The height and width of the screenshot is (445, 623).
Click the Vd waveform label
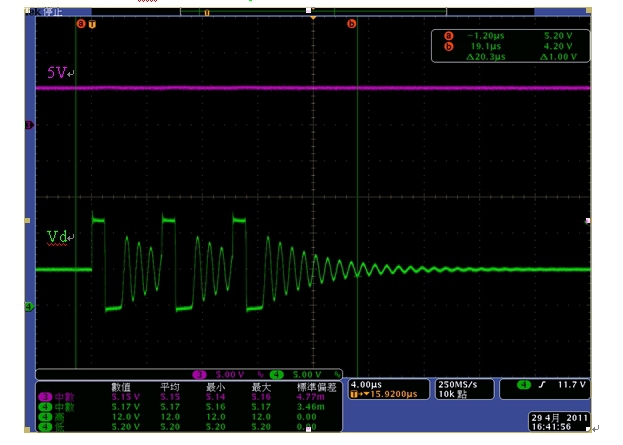click(x=57, y=237)
